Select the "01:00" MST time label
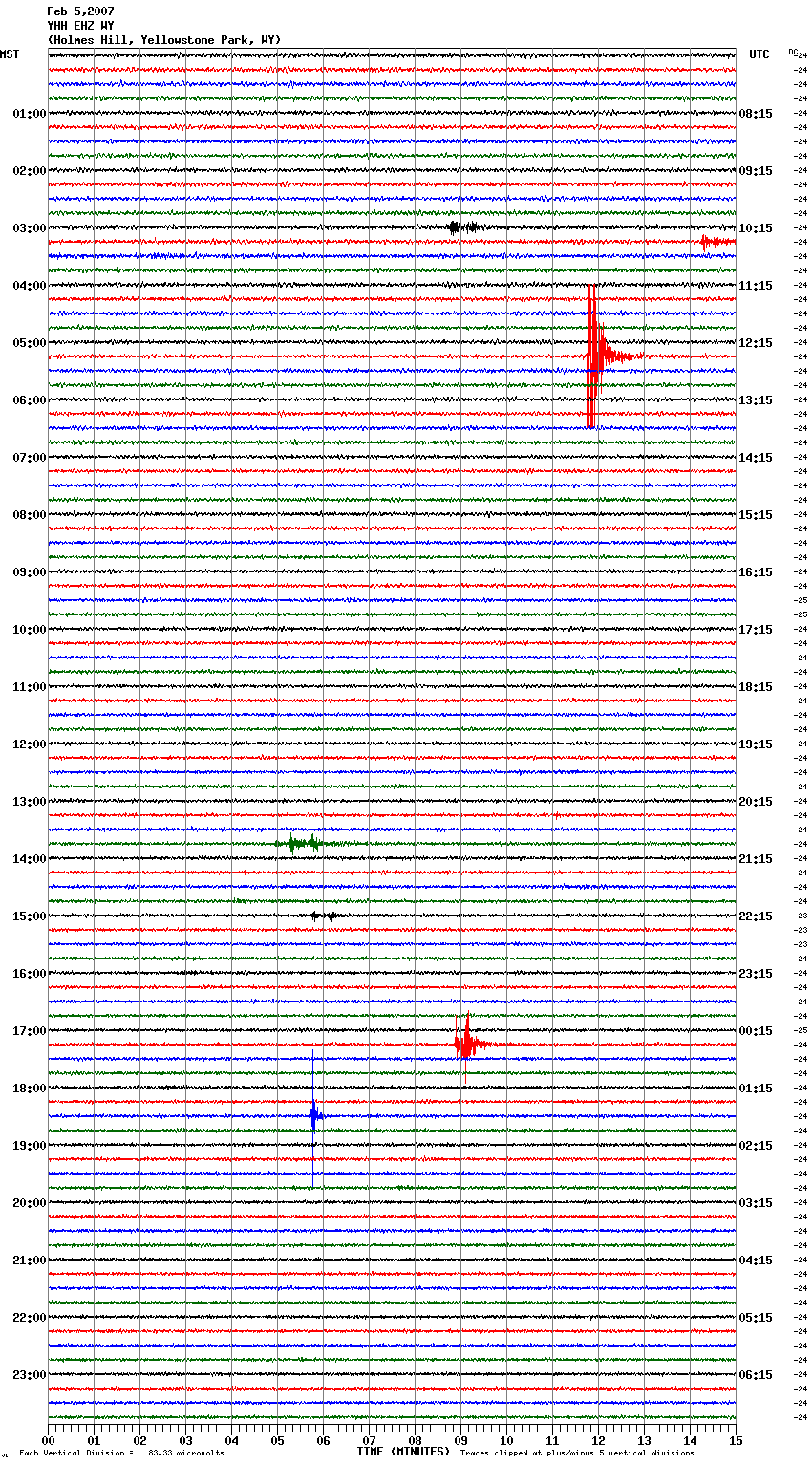The height and width of the screenshot is (1466, 812). click(30, 114)
